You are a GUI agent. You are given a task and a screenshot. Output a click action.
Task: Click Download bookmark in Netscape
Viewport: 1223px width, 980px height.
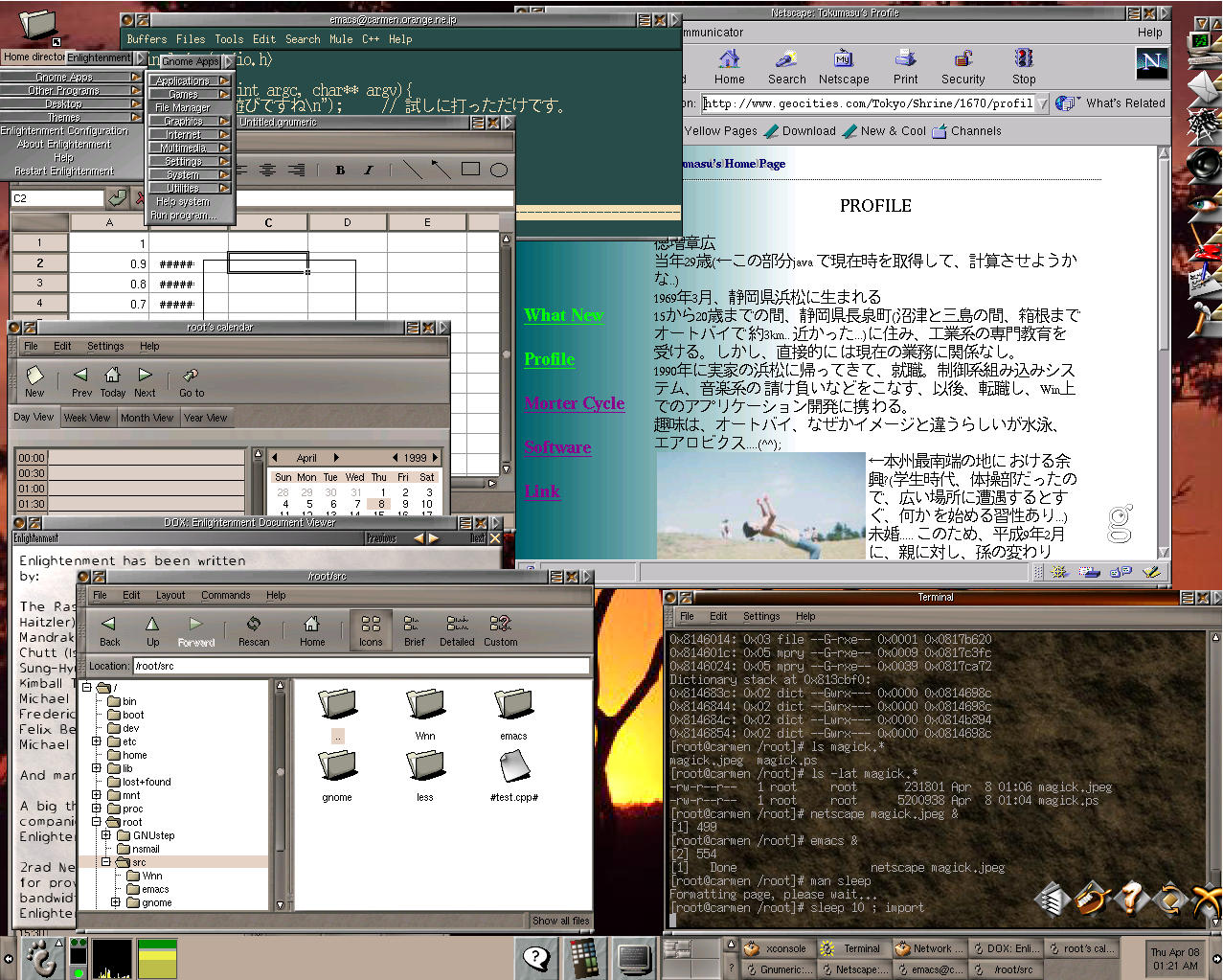click(800, 131)
